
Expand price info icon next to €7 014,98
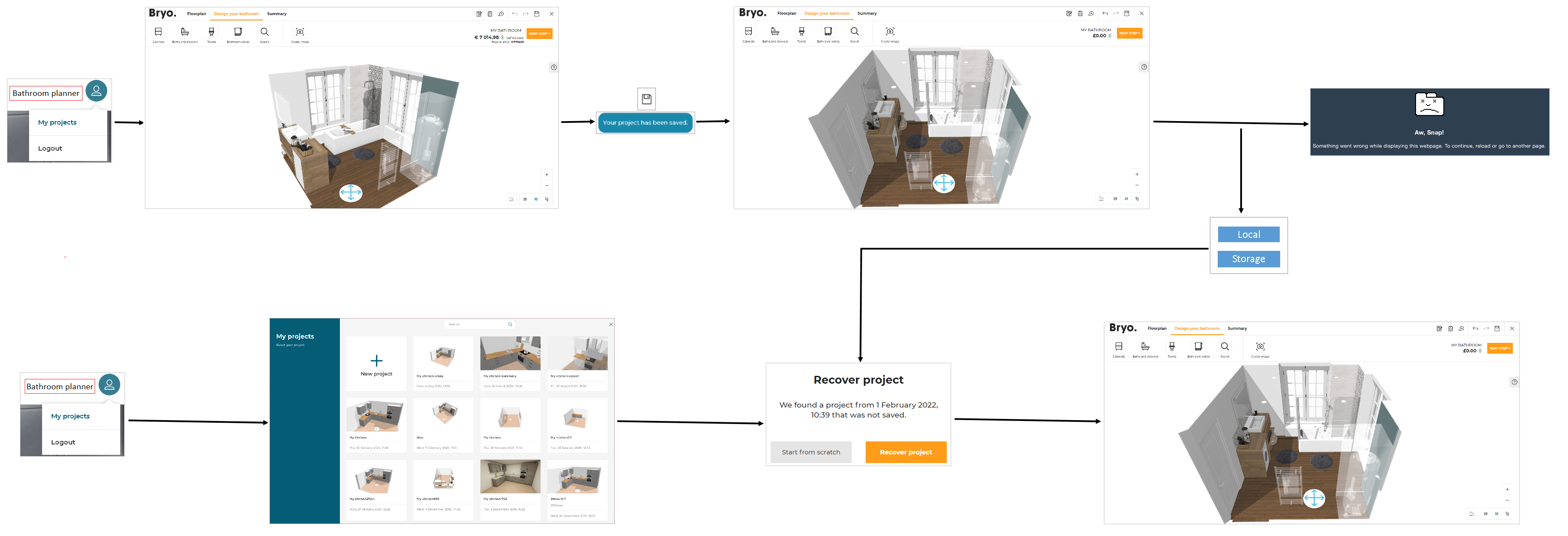[x=502, y=37]
